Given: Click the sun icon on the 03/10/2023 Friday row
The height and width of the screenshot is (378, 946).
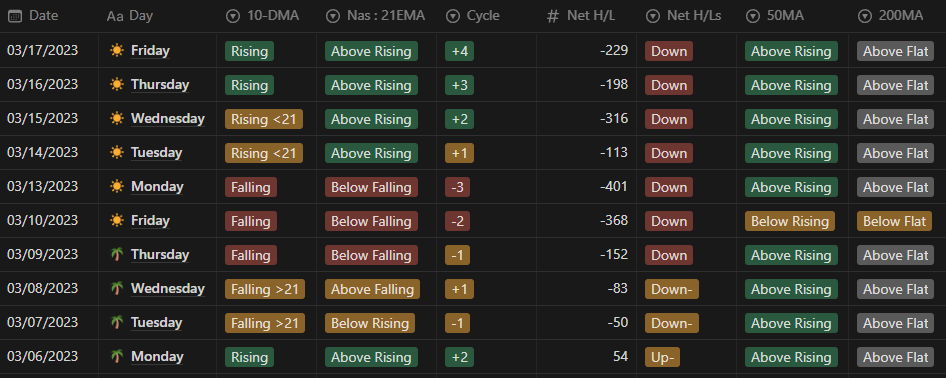Looking at the screenshot, I should click(117, 221).
